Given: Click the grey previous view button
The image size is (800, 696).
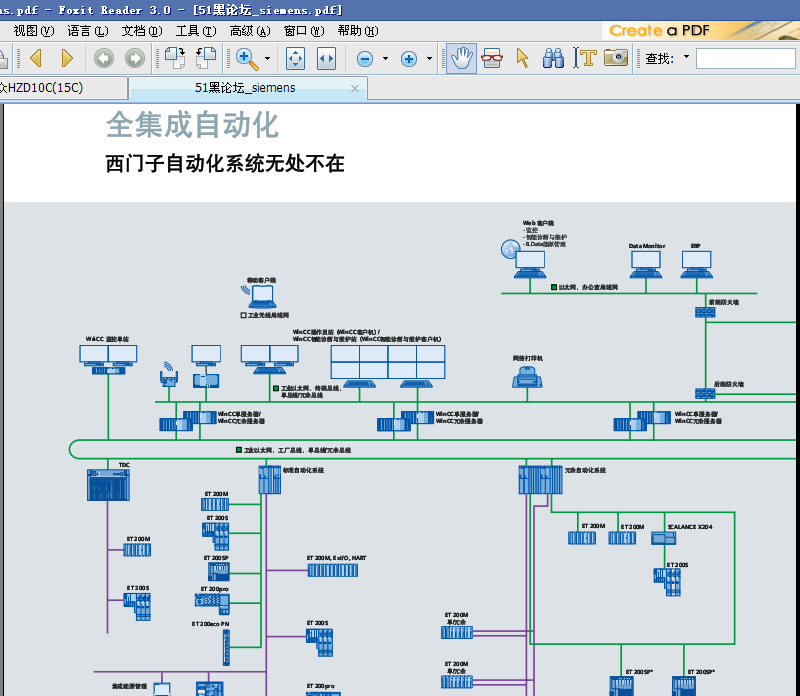Looking at the screenshot, I should click(104, 58).
